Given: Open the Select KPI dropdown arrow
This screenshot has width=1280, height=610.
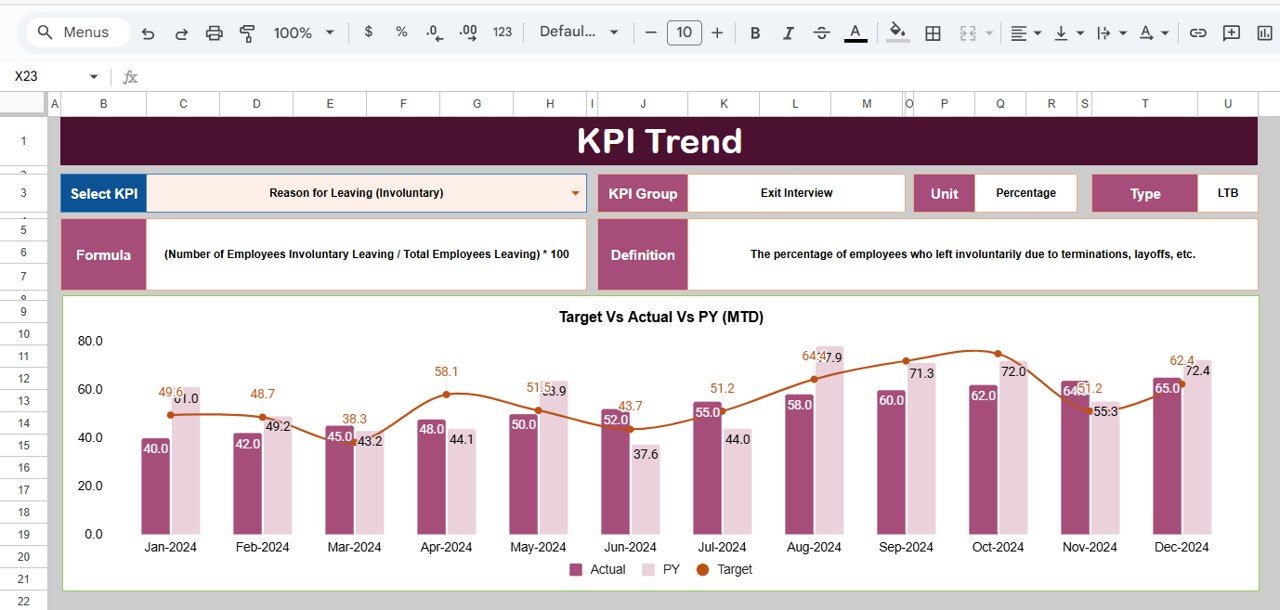Looking at the screenshot, I should (575, 193).
